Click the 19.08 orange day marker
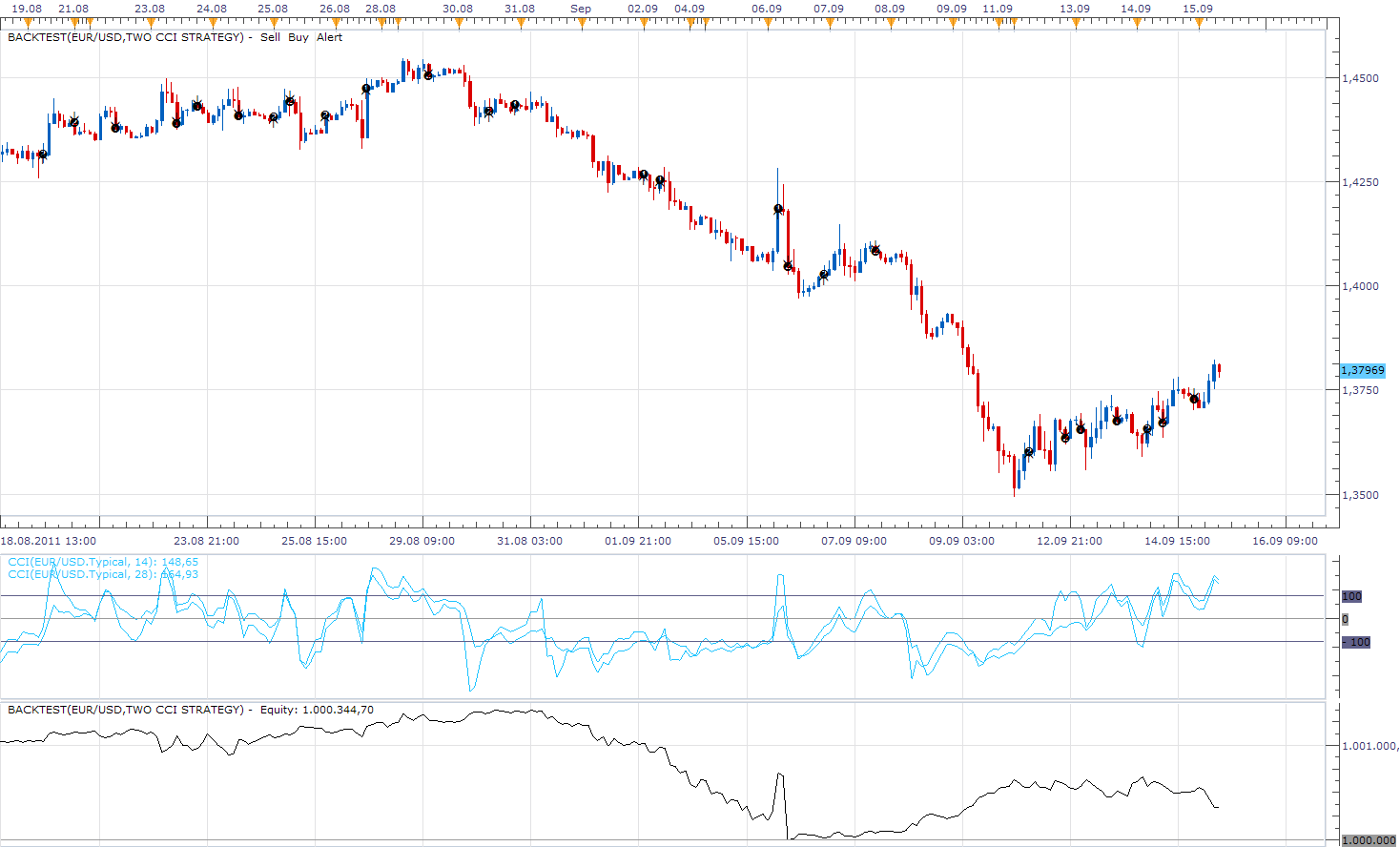 (26, 24)
